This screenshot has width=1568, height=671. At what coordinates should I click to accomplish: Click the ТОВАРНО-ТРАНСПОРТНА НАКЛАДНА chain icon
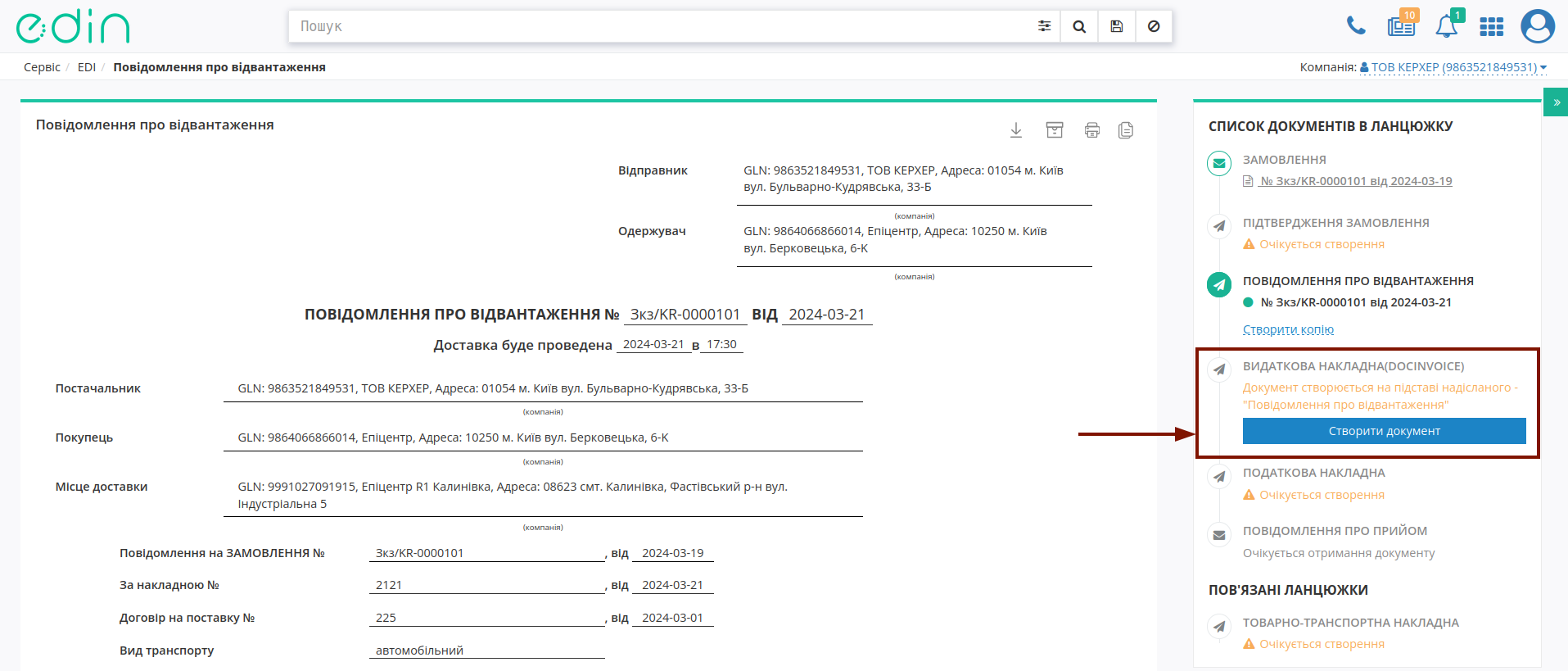click(1219, 627)
